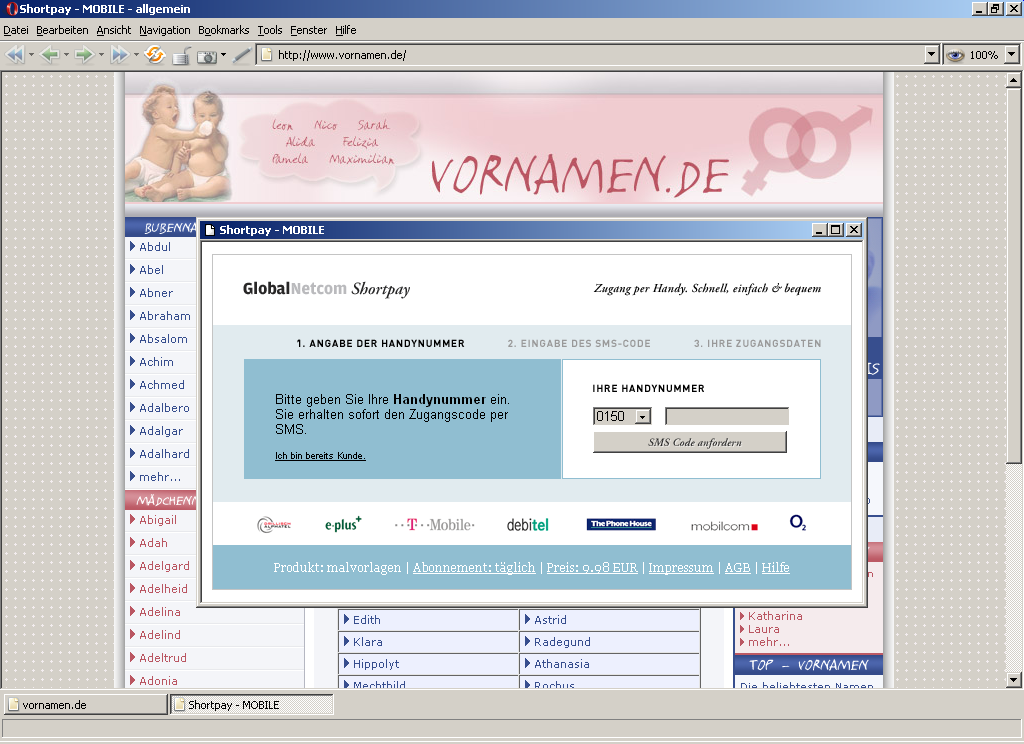Open the boy name Abraham link

coord(165,316)
